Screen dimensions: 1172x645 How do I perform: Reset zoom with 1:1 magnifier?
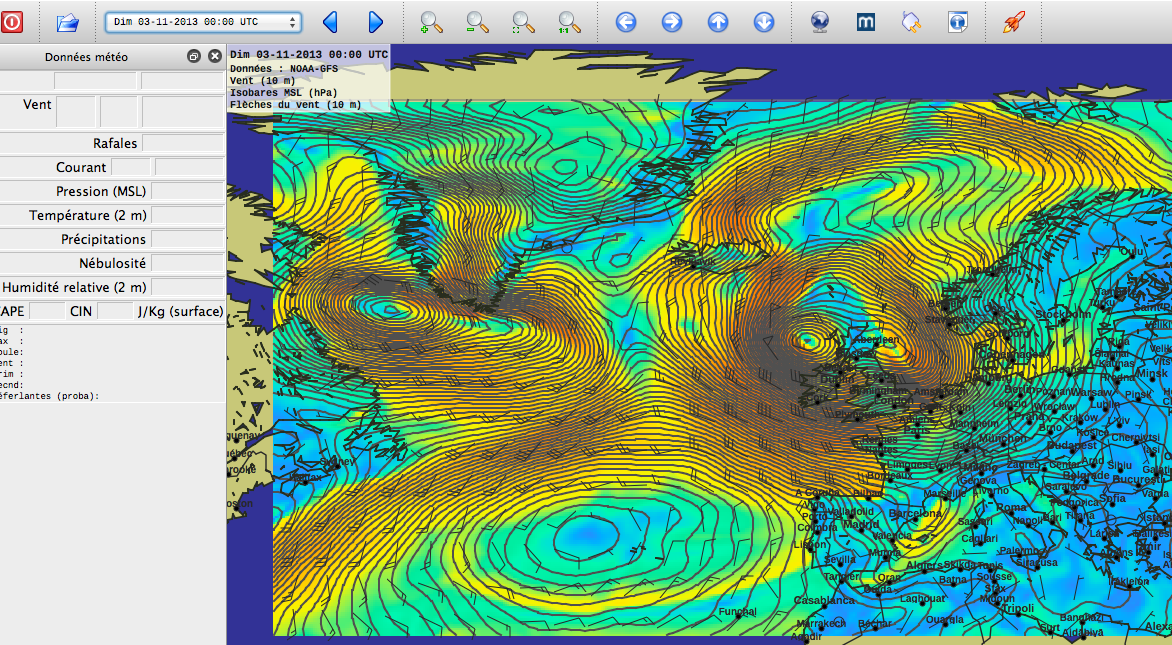[x=569, y=22]
